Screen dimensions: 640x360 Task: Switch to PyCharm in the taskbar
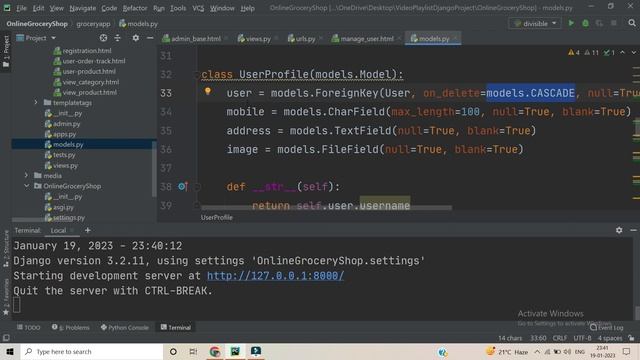(235, 351)
